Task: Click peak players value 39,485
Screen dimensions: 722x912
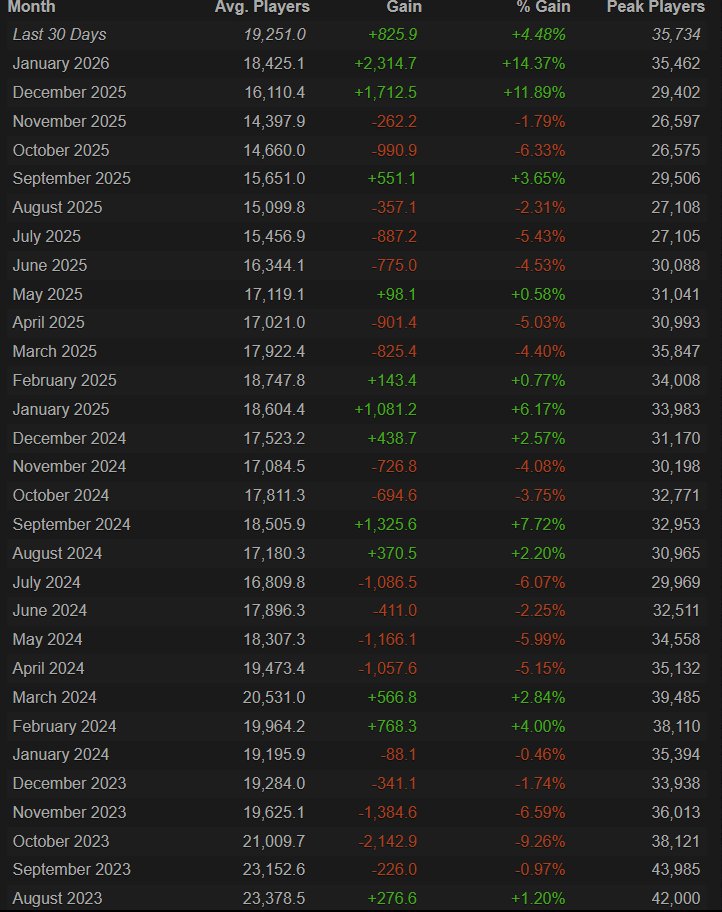Action: coord(676,697)
